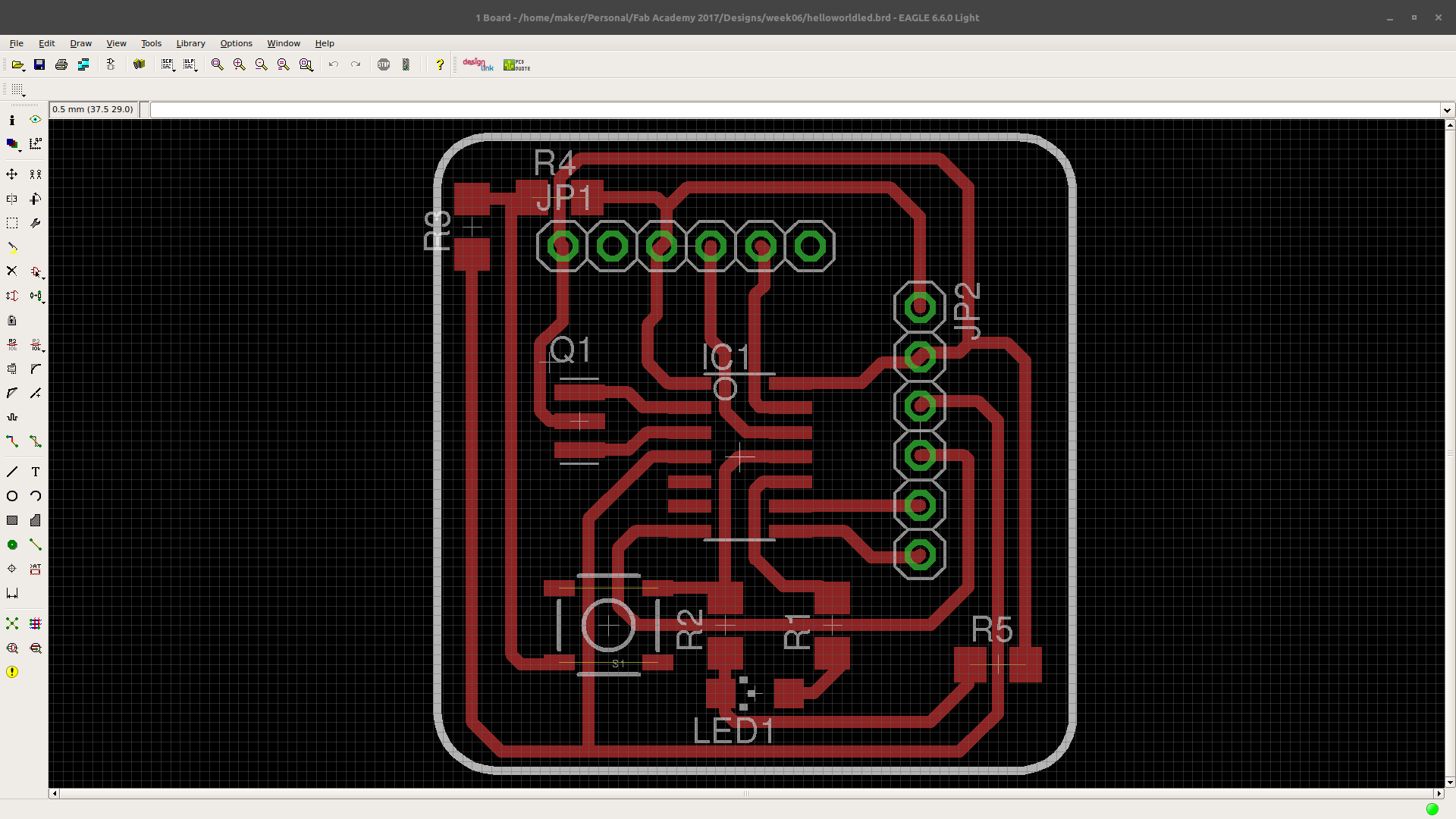Image resolution: width=1456 pixels, height=819 pixels.
Task: Redraw the screen with magnifier icon
Action: click(x=284, y=65)
